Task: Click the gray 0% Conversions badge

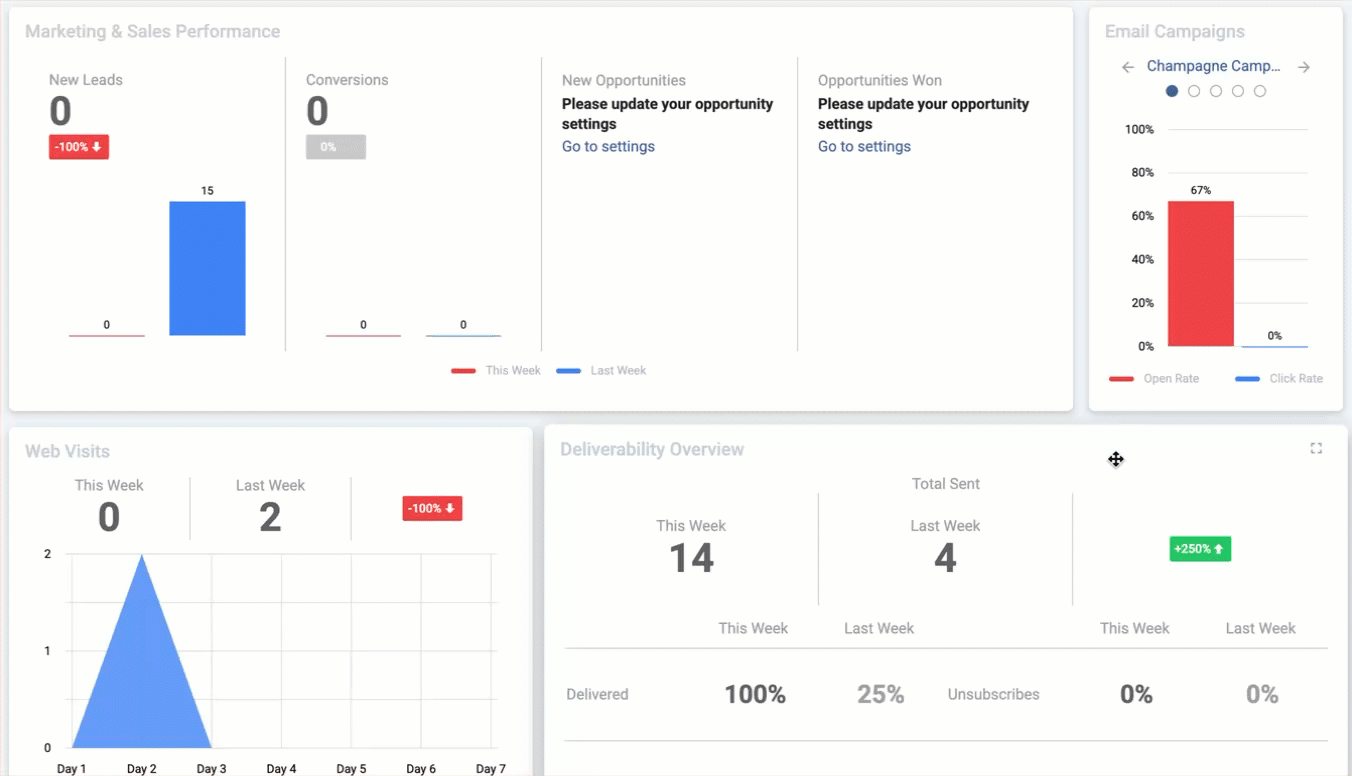Action: pyautogui.click(x=336, y=147)
